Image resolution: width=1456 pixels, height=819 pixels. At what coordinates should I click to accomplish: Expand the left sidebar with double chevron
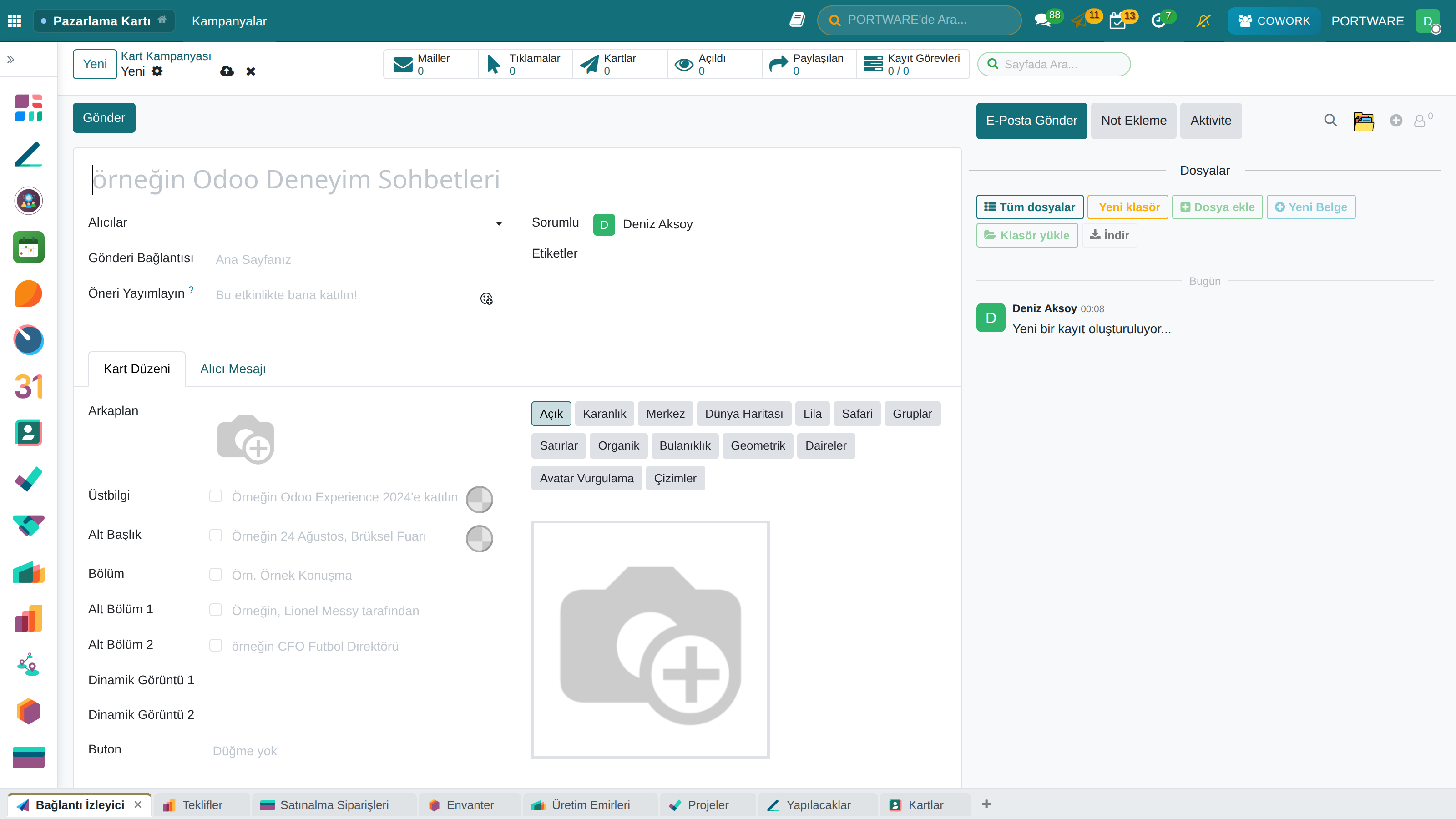pyautogui.click(x=11, y=59)
